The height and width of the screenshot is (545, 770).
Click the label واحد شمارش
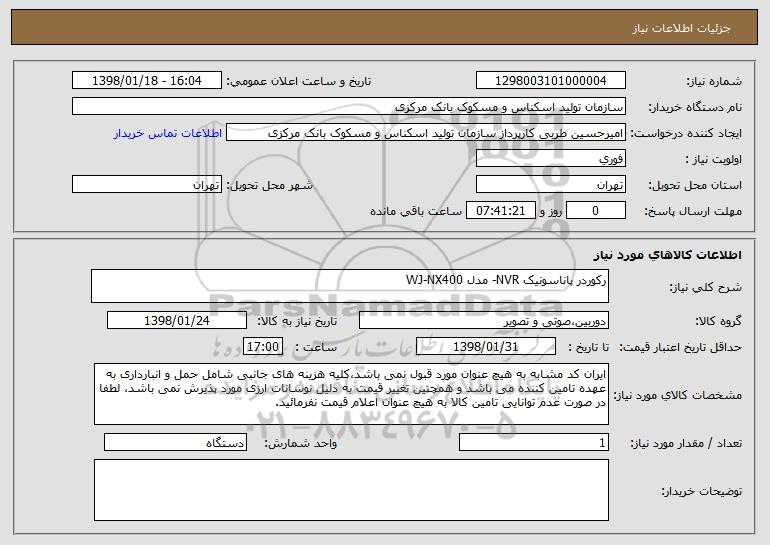pos(301,443)
